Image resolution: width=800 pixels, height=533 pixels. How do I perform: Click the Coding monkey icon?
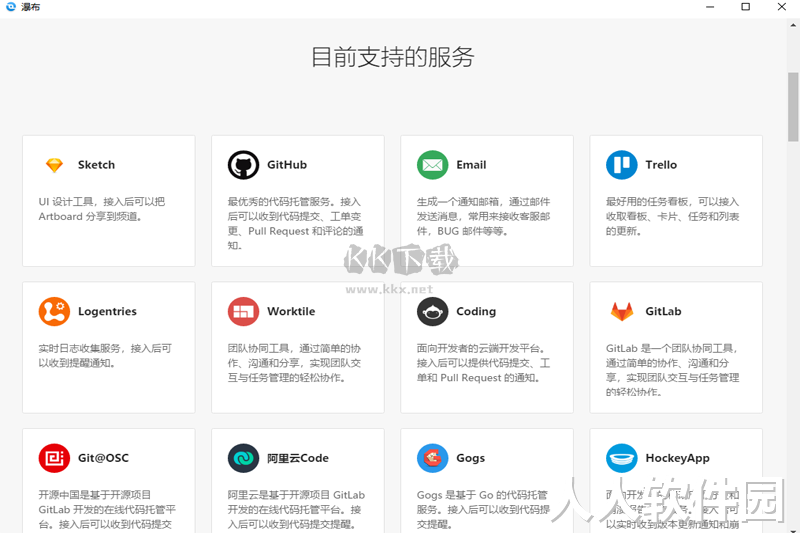pyautogui.click(x=433, y=311)
